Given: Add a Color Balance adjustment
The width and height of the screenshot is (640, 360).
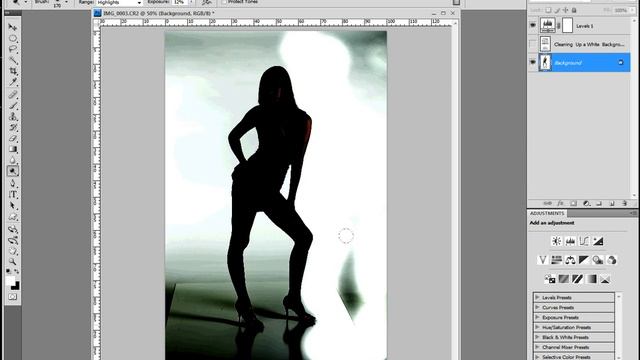Looking at the screenshot, I should pos(570,260).
